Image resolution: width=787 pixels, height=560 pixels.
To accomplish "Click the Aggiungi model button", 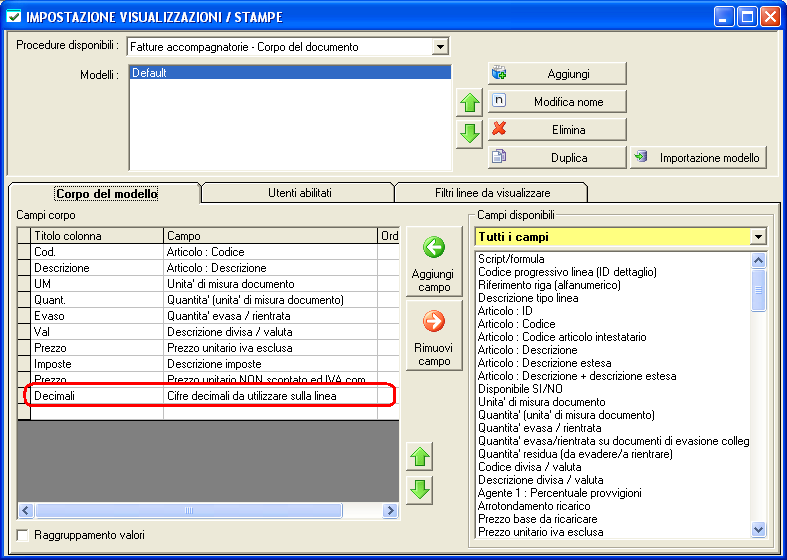I will (x=557, y=74).
